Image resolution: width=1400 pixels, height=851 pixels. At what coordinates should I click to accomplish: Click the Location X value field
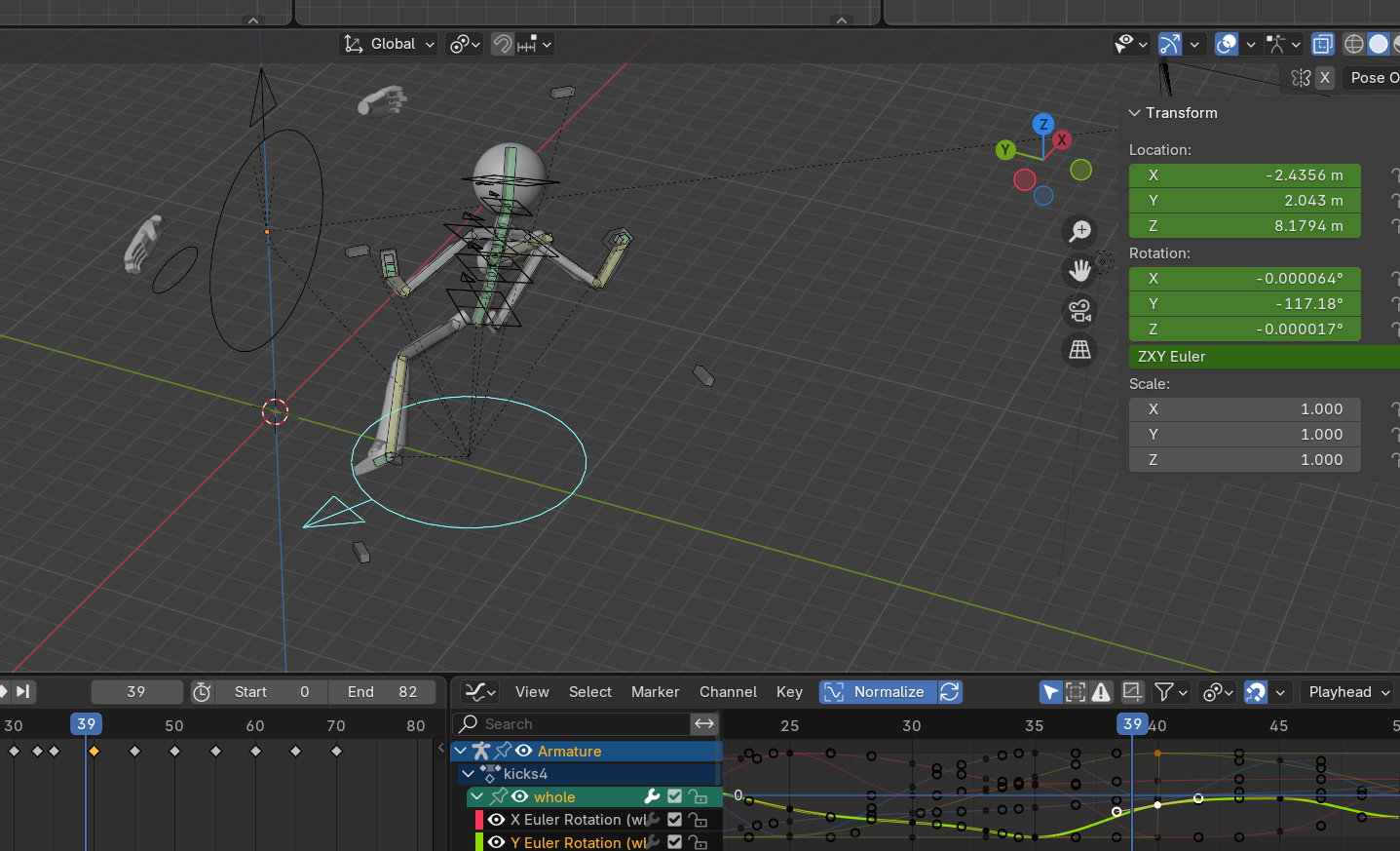click(x=1245, y=175)
